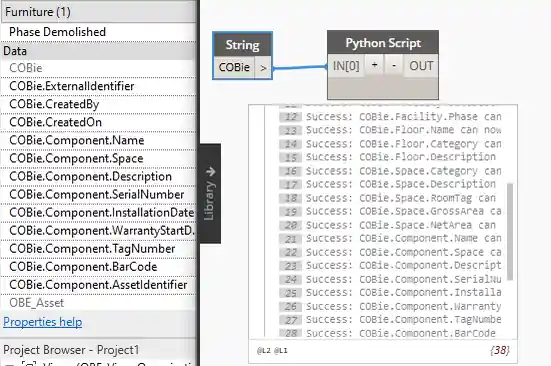
Task: Click output line 28 COBie.Component.BarCode
Action: (401, 333)
